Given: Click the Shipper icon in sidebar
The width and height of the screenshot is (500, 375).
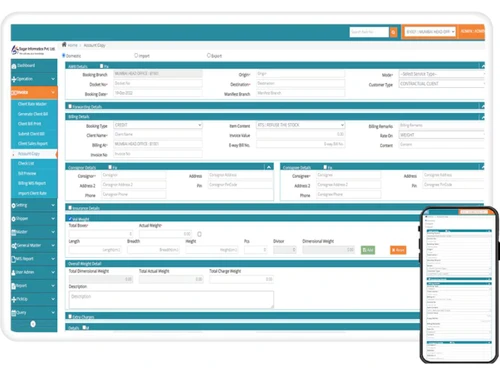Looking at the screenshot, I should click(14, 219).
